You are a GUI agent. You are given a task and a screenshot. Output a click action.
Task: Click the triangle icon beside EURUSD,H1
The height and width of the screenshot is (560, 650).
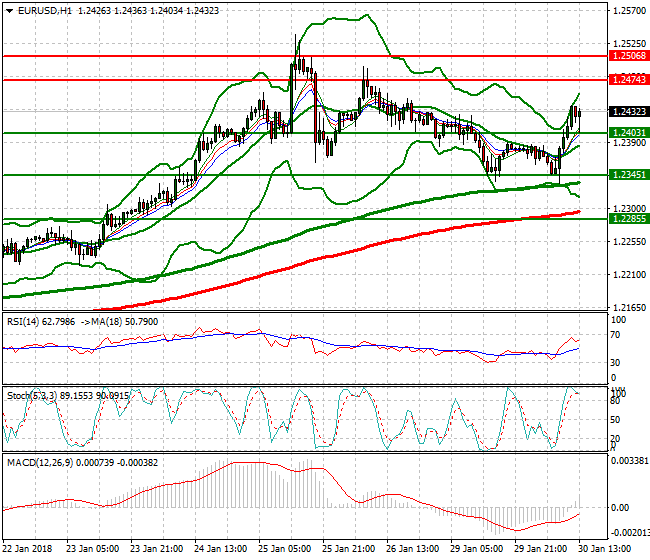click(x=7, y=10)
